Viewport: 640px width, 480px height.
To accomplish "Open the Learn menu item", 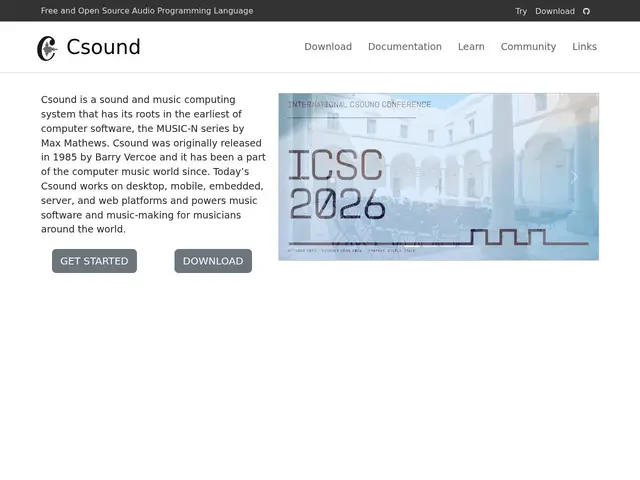I will [x=471, y=47].
